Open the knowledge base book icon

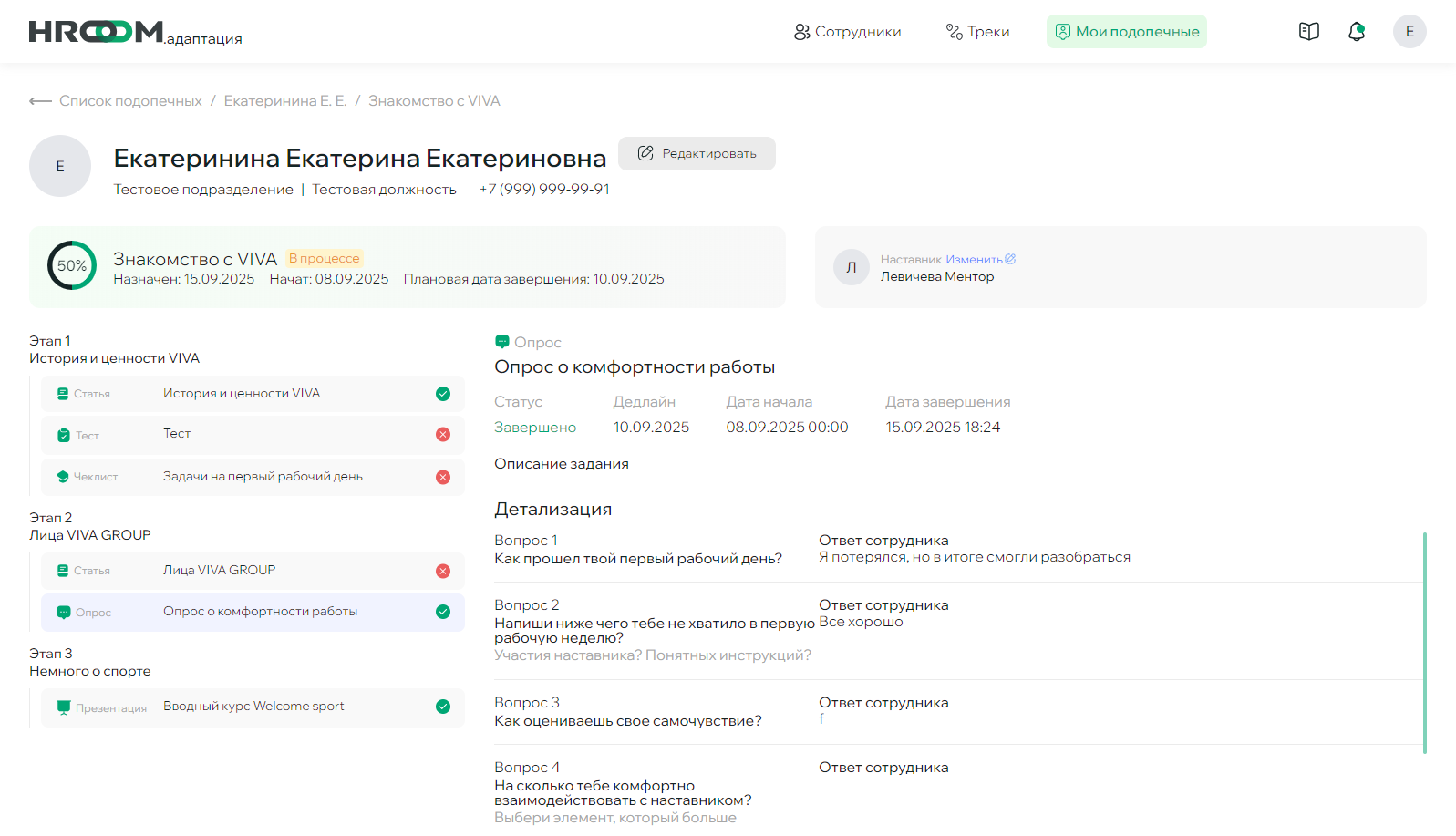click(x=1308, y=32)
